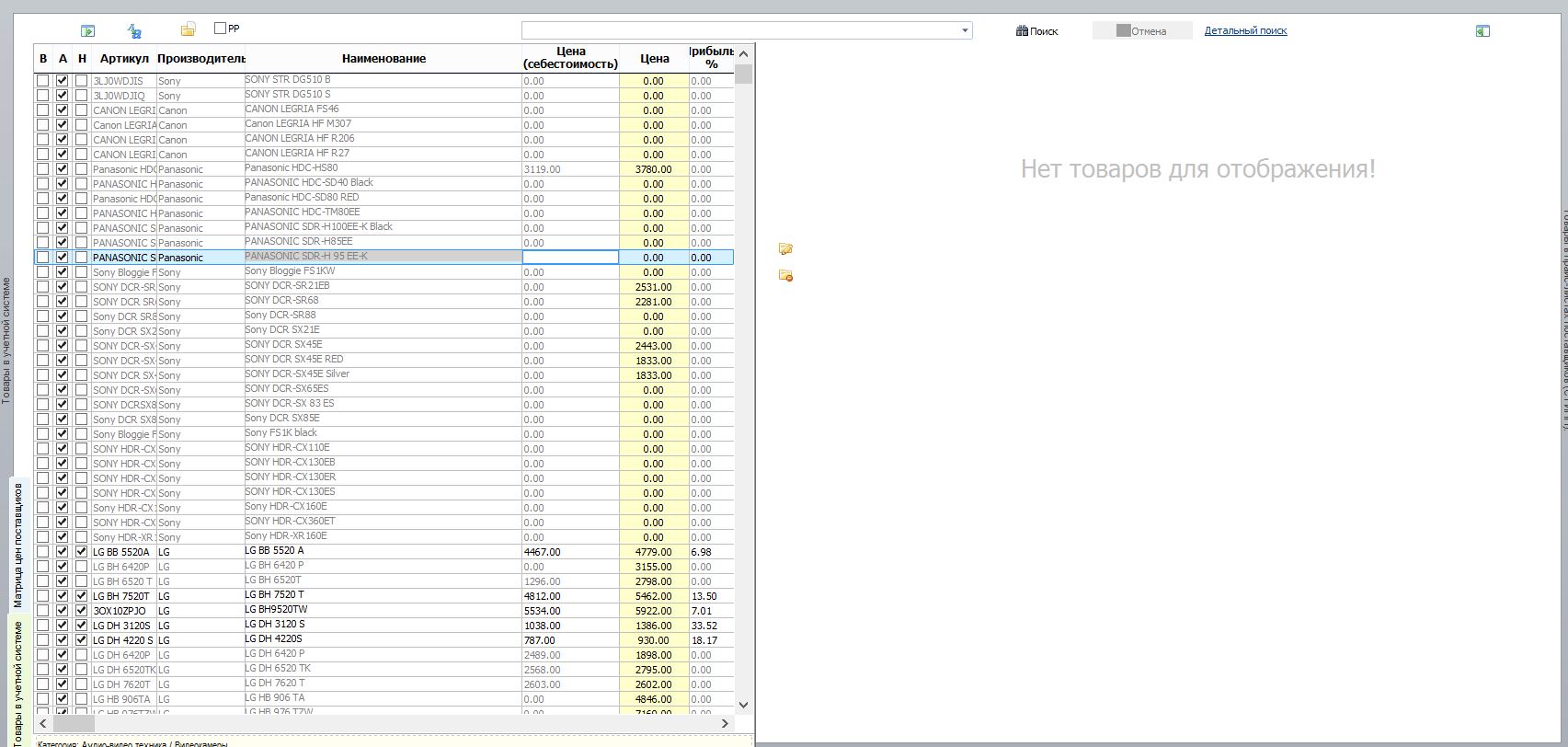The image size is (1568, 747).
Task: Click the cost cell 787.00
Action: [570, 640]
